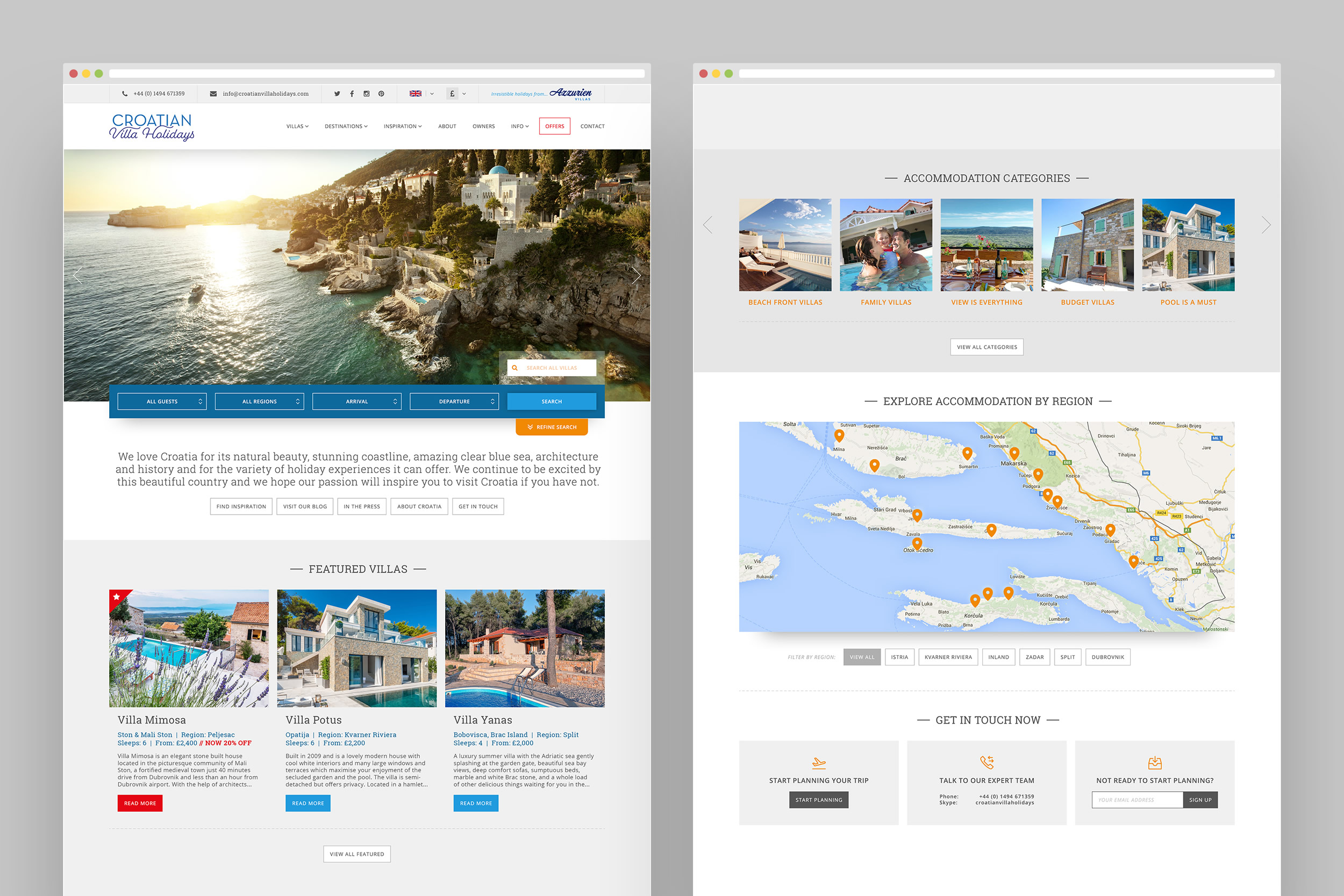Viewport: 1344px width, 896px height.
Task: Click the phone icon in top bar
Action: pos(125,94)
